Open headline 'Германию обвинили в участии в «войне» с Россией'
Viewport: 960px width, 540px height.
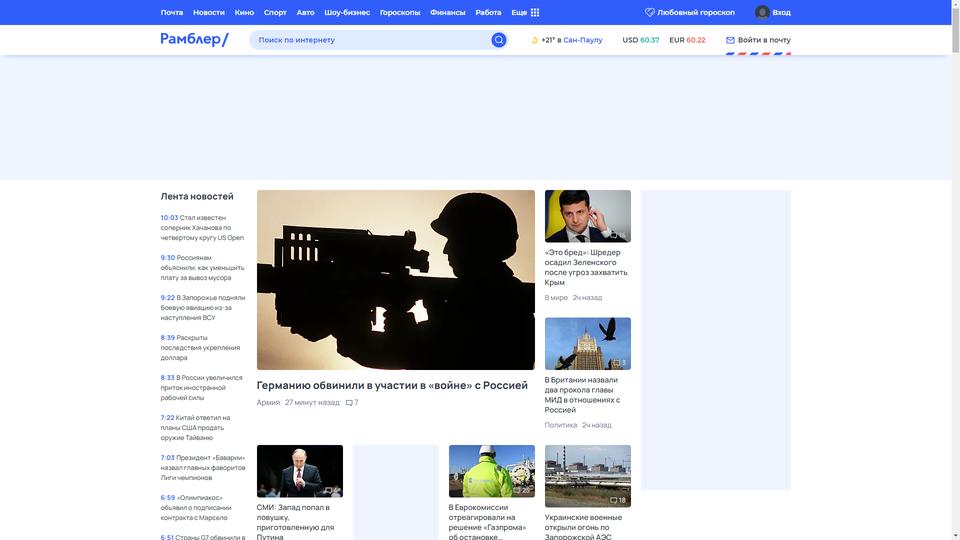pos(392,385)
